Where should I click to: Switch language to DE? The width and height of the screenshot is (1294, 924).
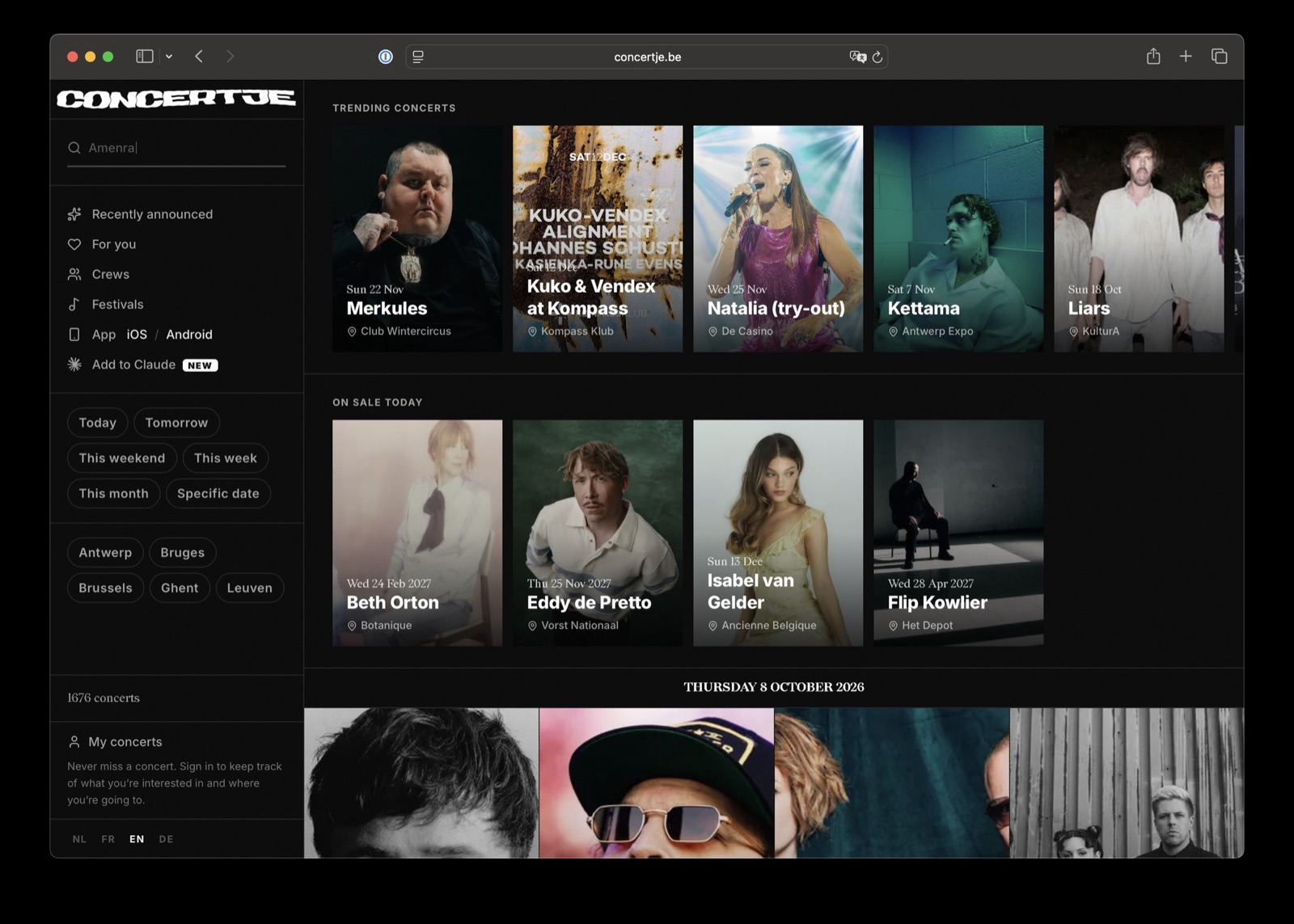click(x=166, y=839)
